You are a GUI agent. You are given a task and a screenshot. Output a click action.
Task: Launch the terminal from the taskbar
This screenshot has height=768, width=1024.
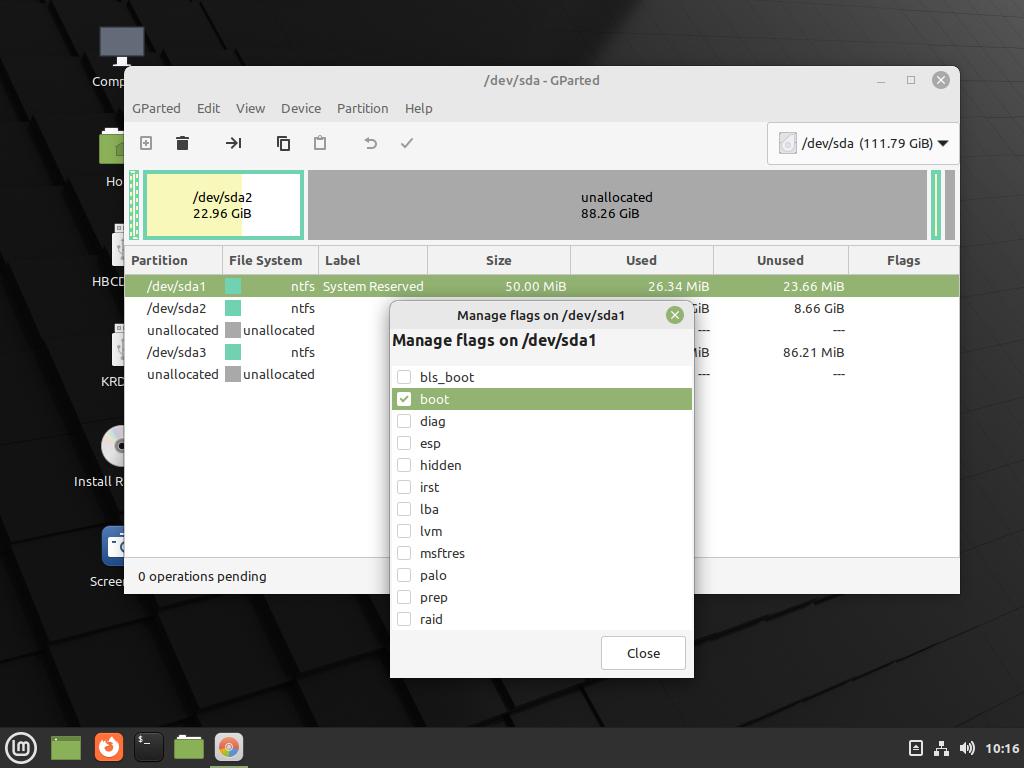(149, 746)
